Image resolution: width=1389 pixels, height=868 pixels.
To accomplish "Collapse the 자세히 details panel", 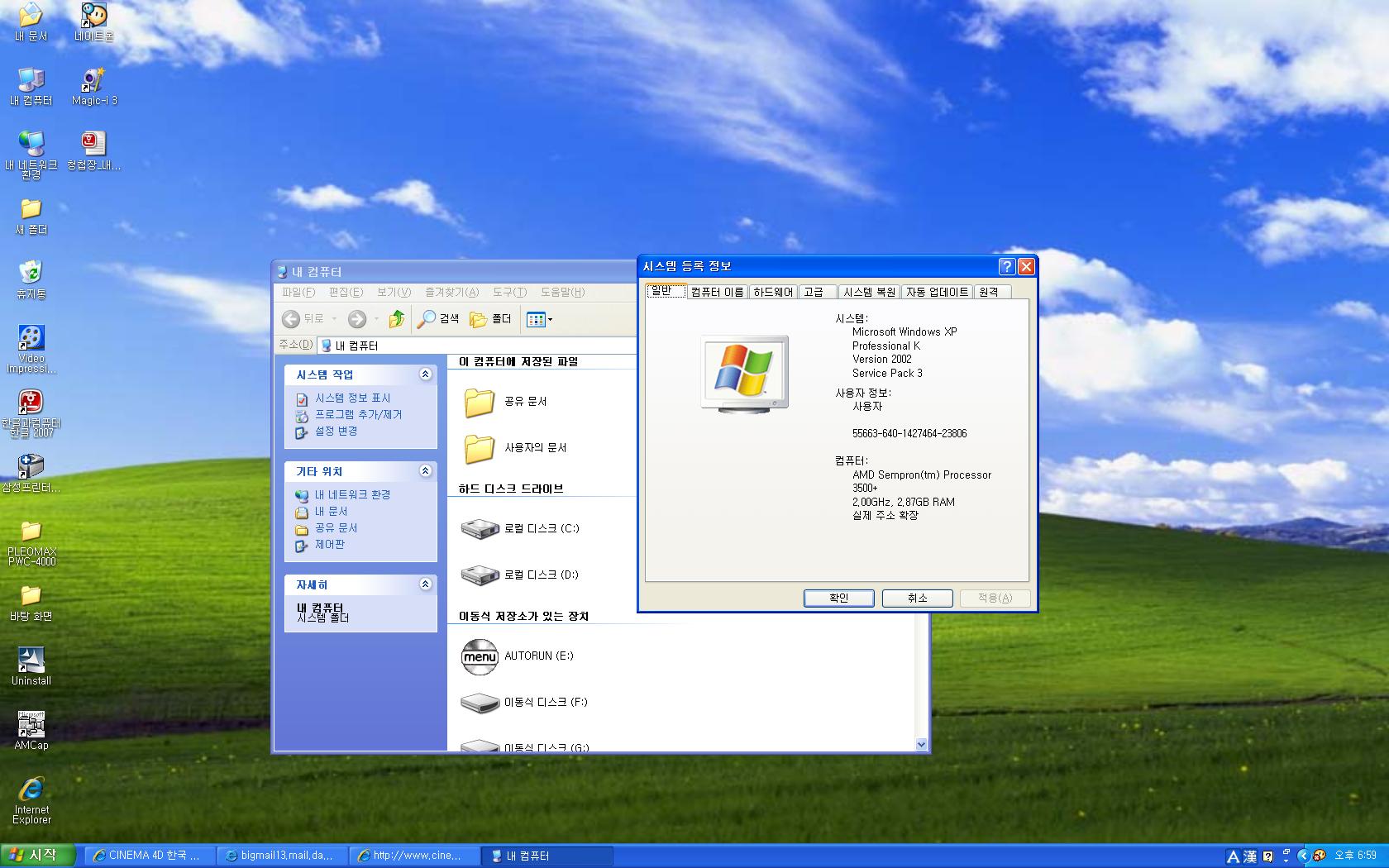I will tap(425, 584).
